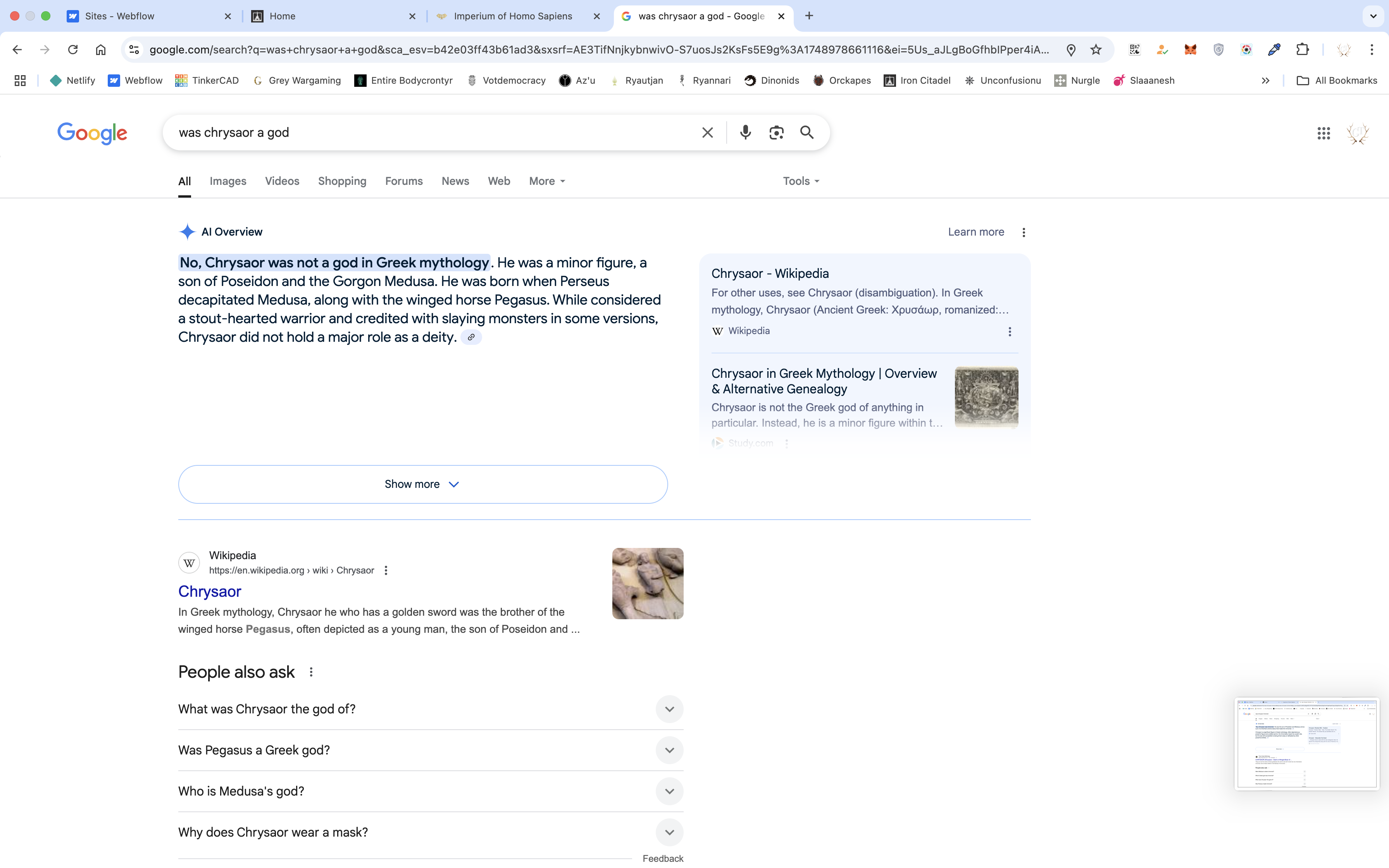
Task: Open AI Overview three-dot options menu
Action: point(1024,232)
